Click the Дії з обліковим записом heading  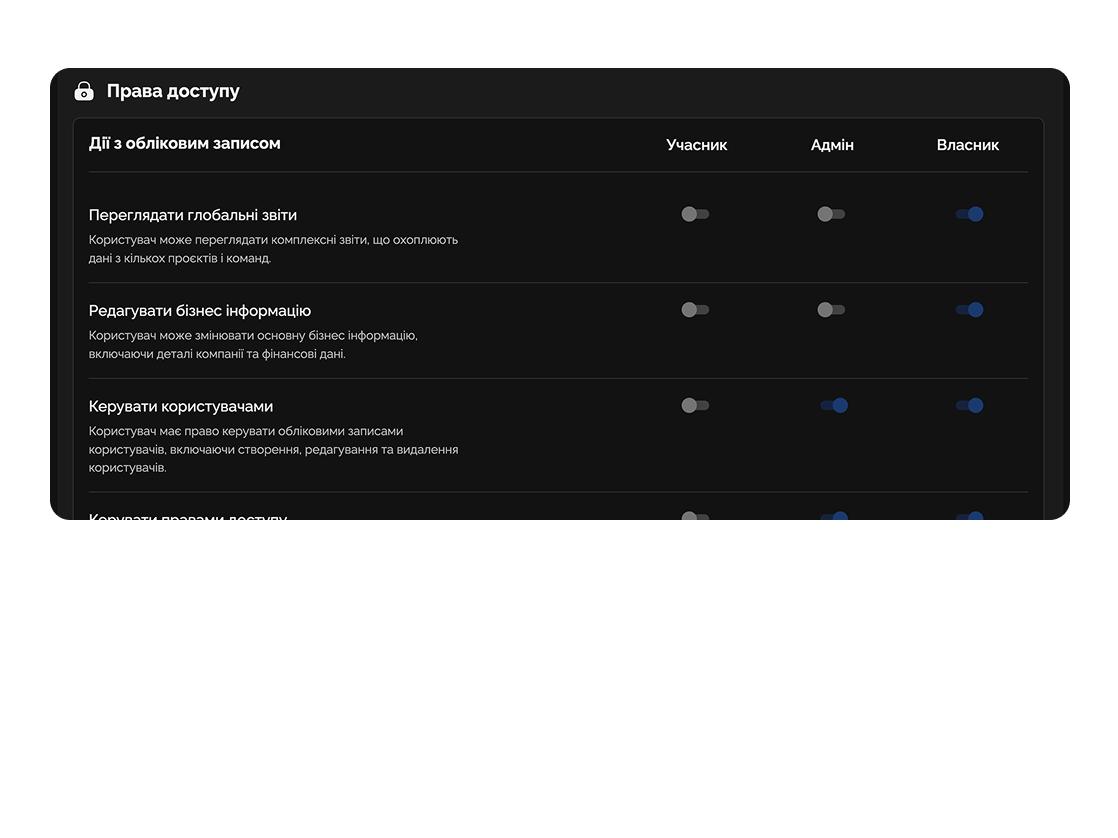click(x=185, y=144)
